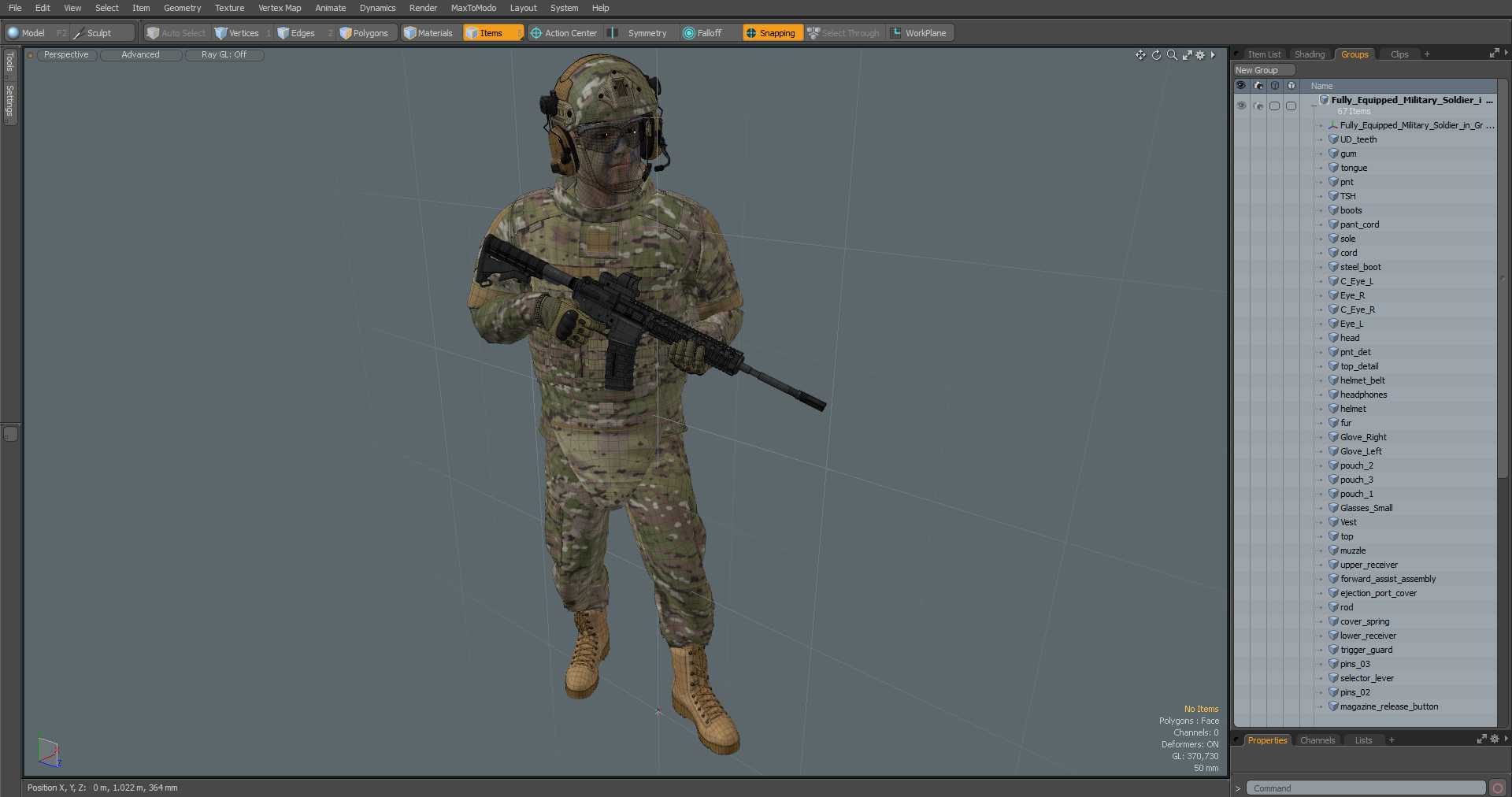Click the mesh icon of the tongue item

(x=1333, y=168)
